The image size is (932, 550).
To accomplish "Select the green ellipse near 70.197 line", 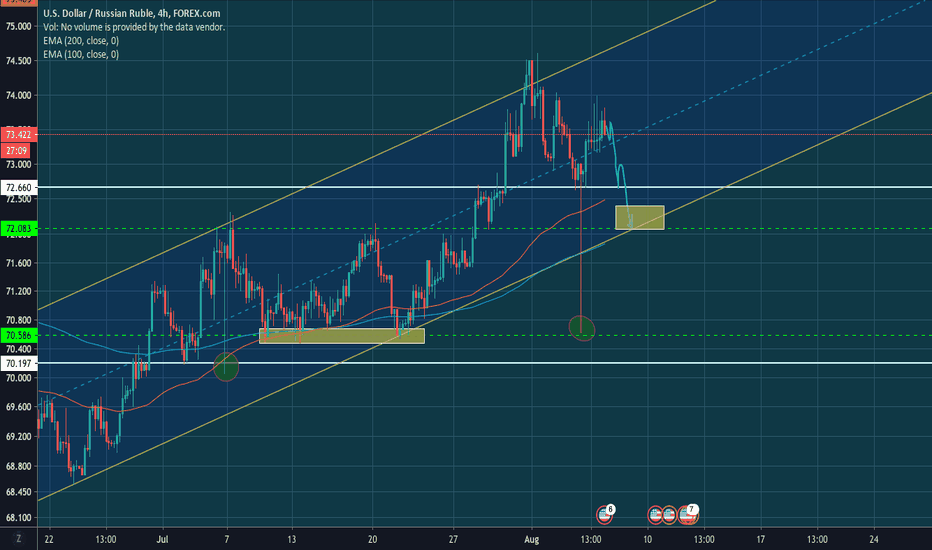I will pos(226,366).
